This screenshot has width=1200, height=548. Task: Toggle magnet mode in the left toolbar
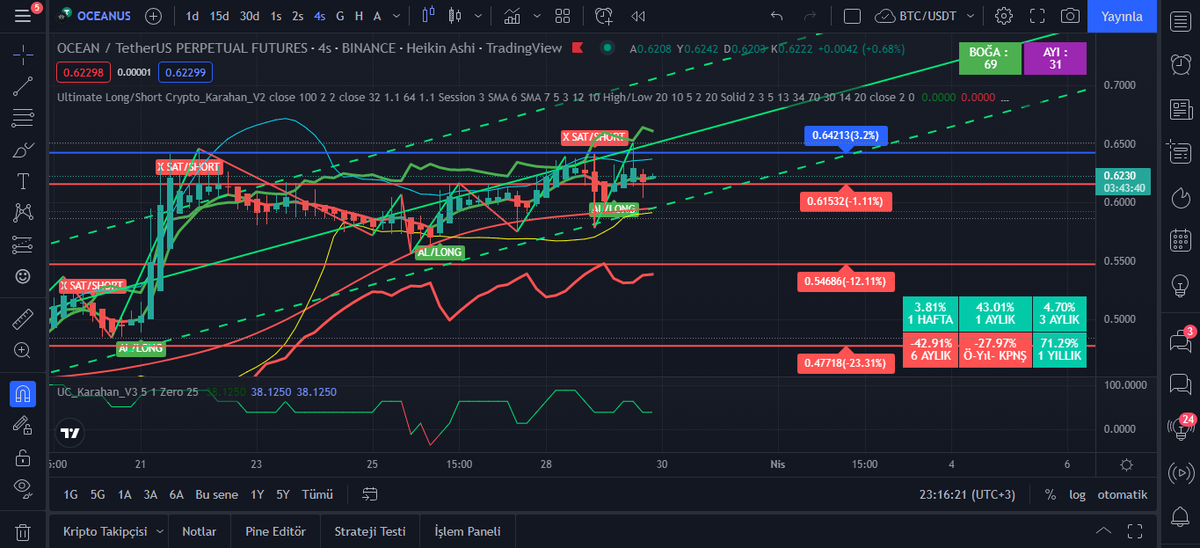23,394
